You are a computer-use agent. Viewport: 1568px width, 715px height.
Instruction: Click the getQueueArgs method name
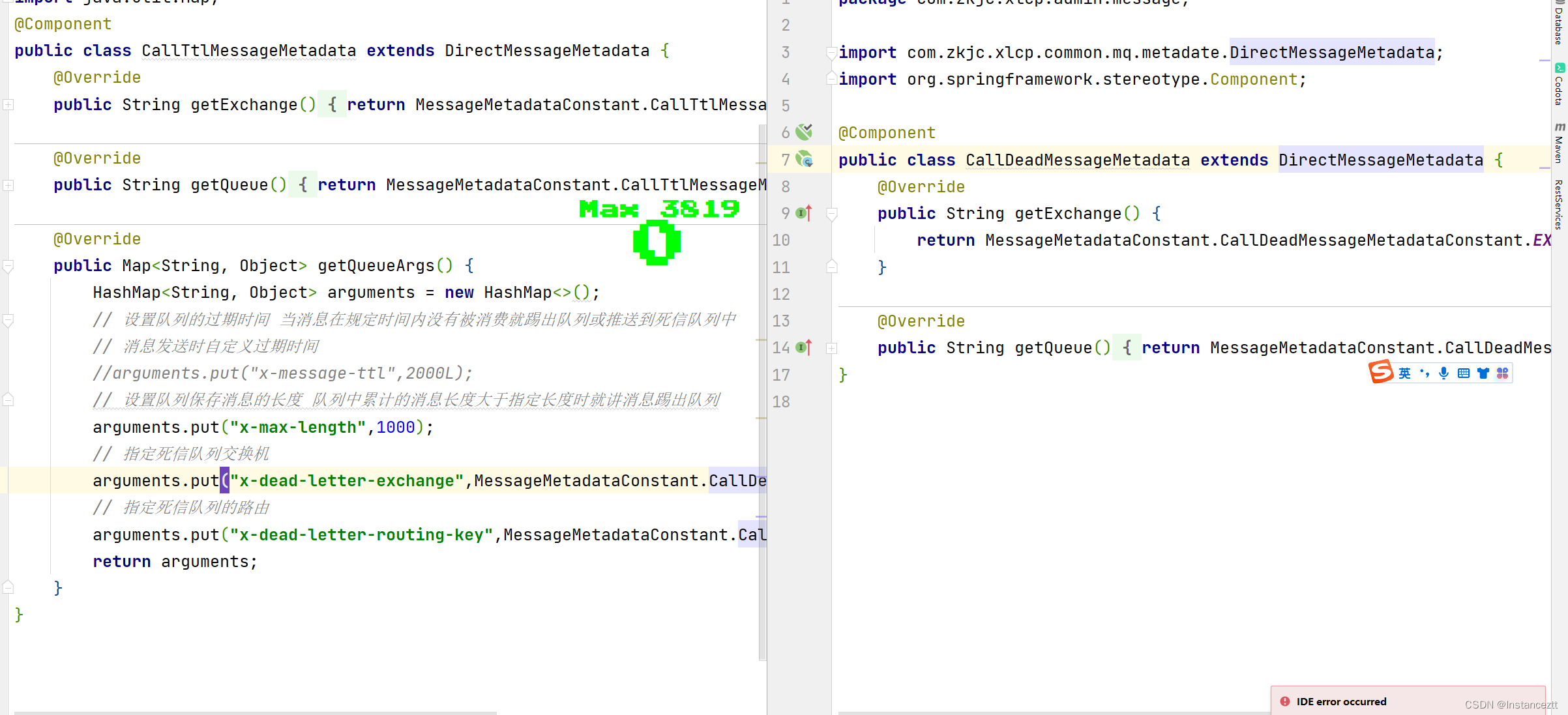tap(376, 265)
